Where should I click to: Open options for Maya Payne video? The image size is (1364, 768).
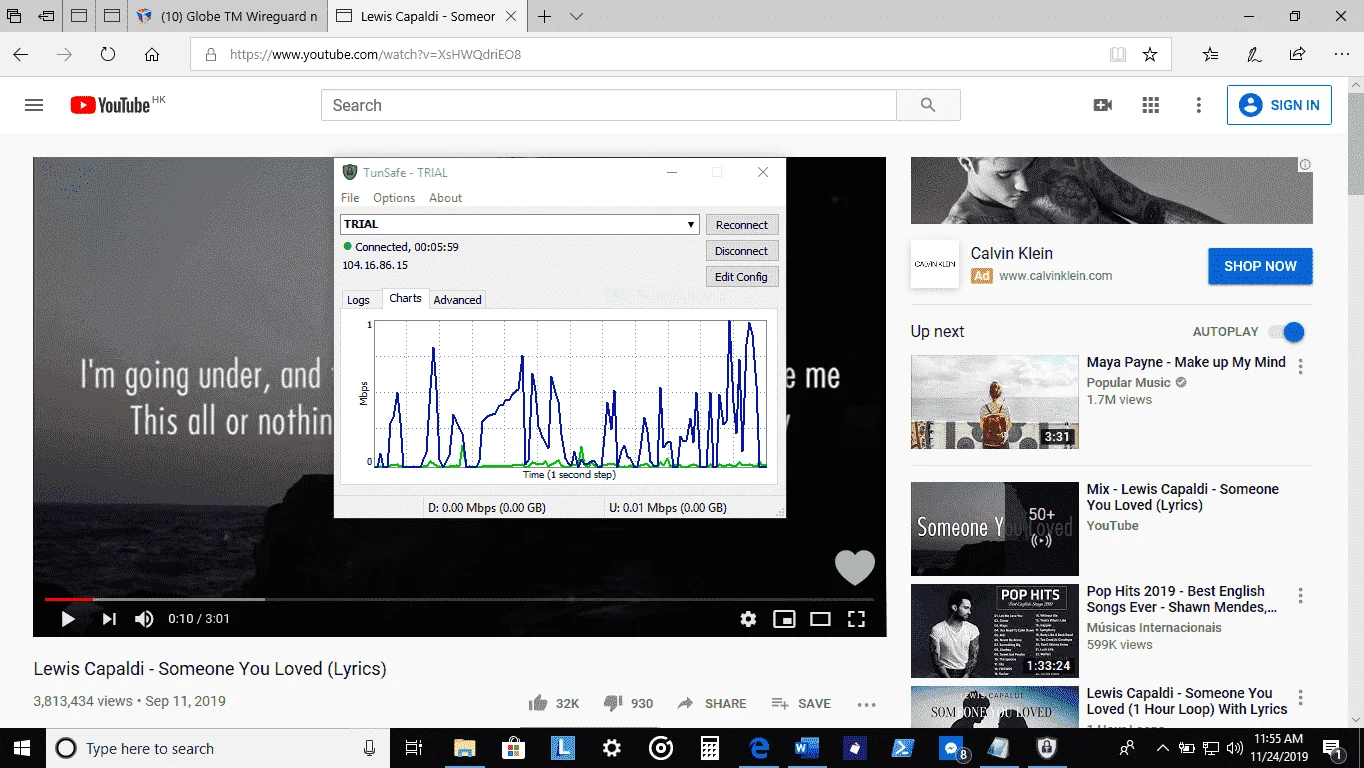[1301, 367]
